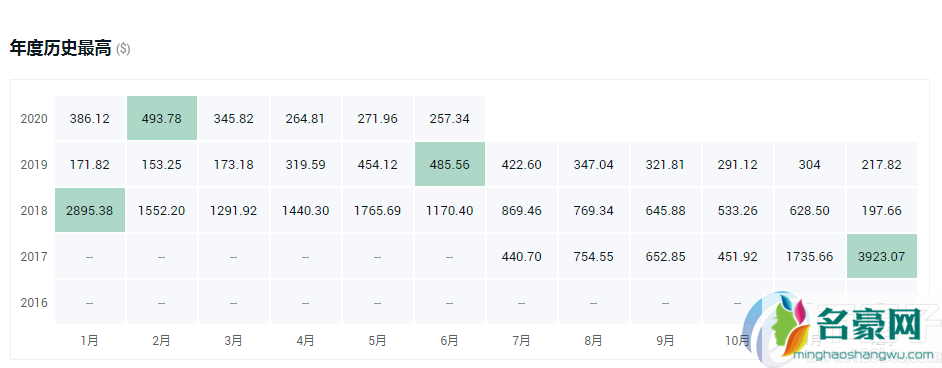The height and width of the screenshot is (368, 942).
Task: Click the 2020 year row label
Action: pyautogui.click(x=34, y=119)
